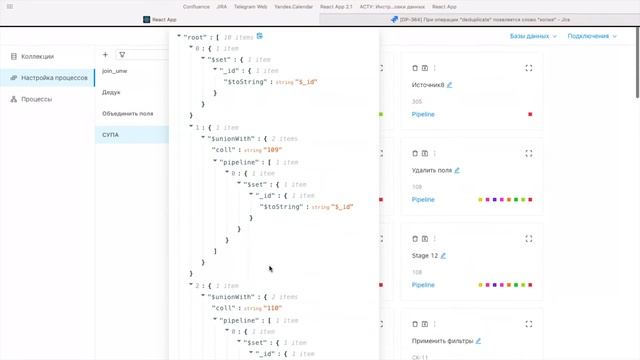Open the Yandex.Calendar bookmark

coord(293,7)
